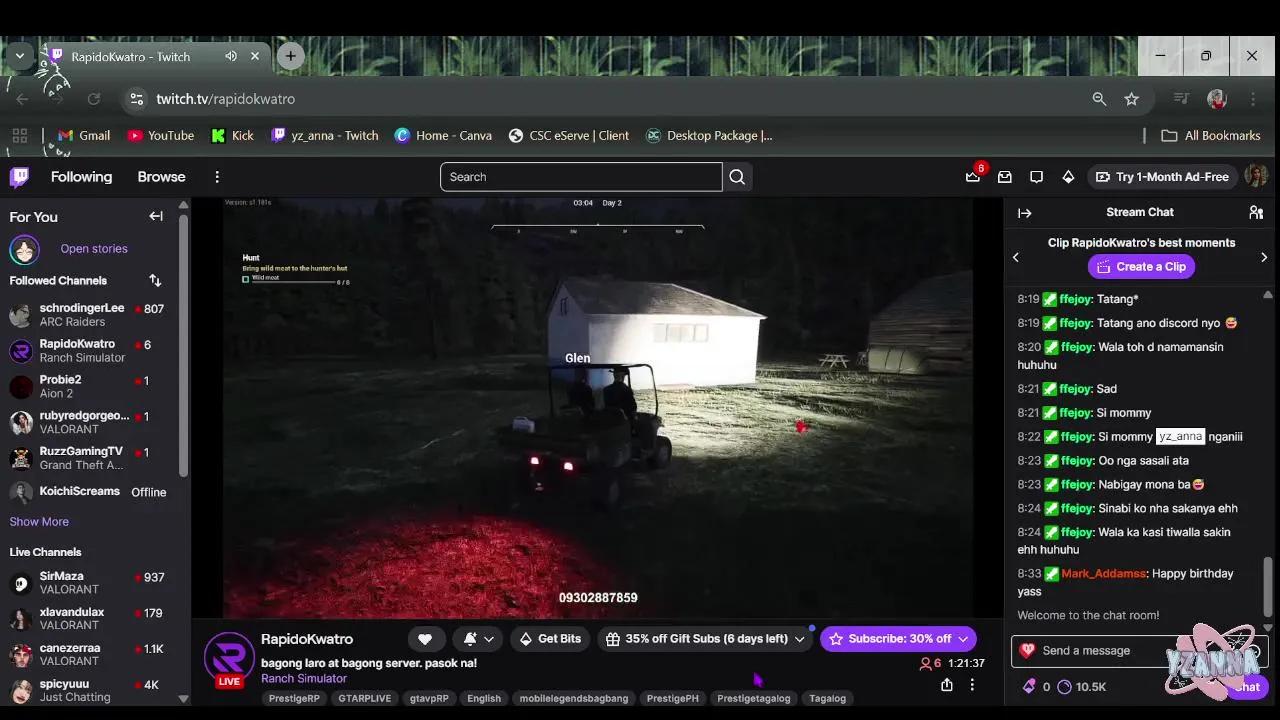The image size is (1280, 720).
Task: Open the Chrome apps grid shortcut
Action: (19, 136)
